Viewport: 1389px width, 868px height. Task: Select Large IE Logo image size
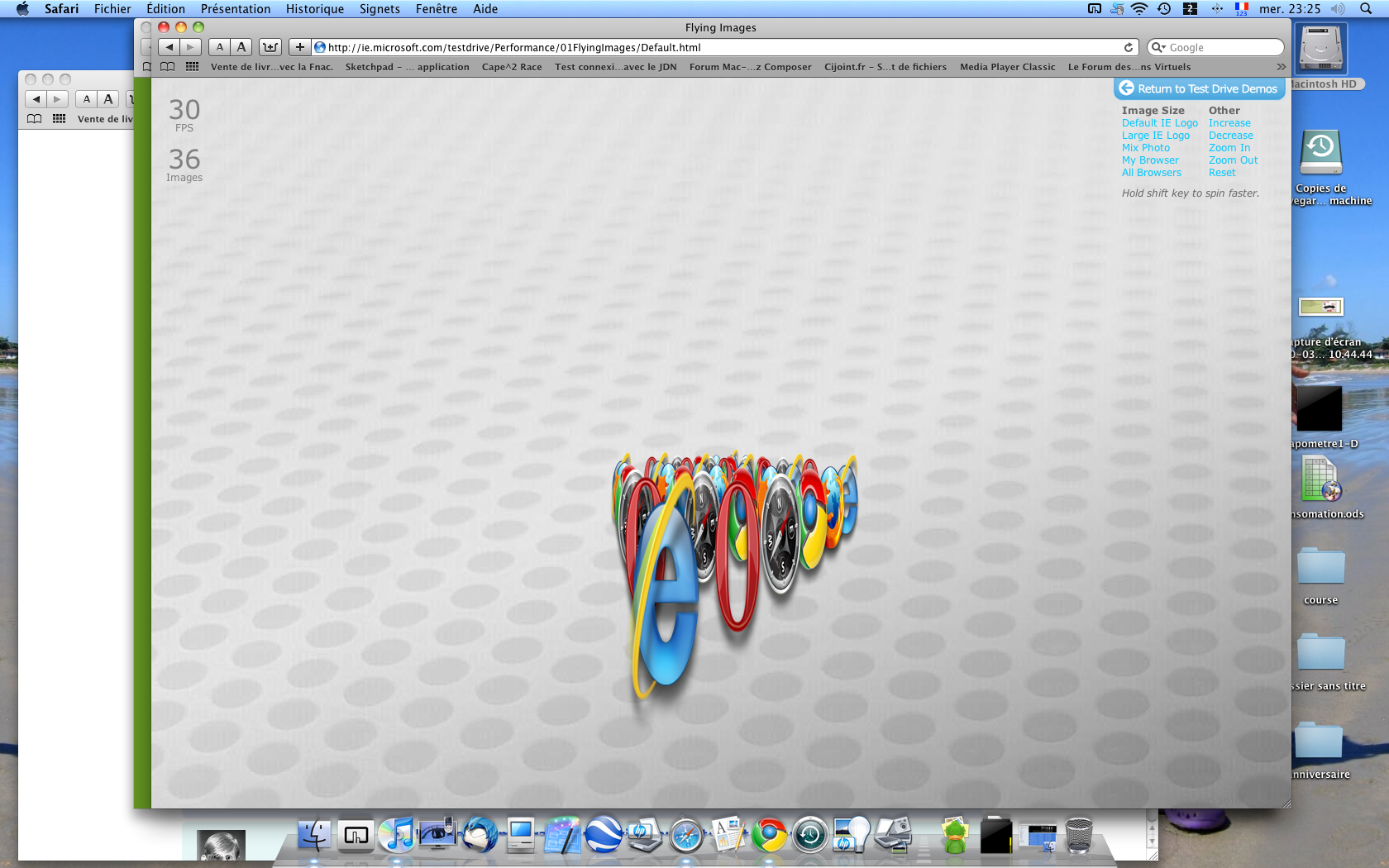coord(1155,136)
